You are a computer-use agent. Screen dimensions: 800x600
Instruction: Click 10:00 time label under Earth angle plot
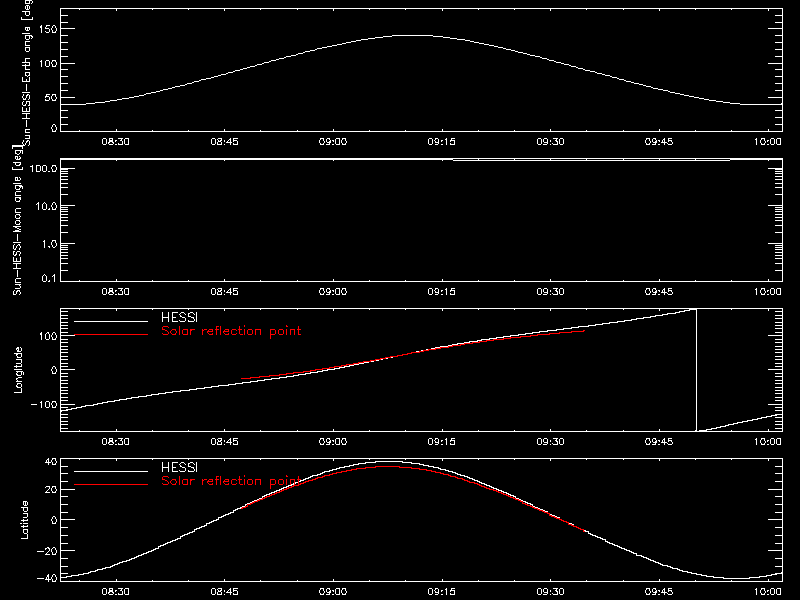click(x=767, y=142)
